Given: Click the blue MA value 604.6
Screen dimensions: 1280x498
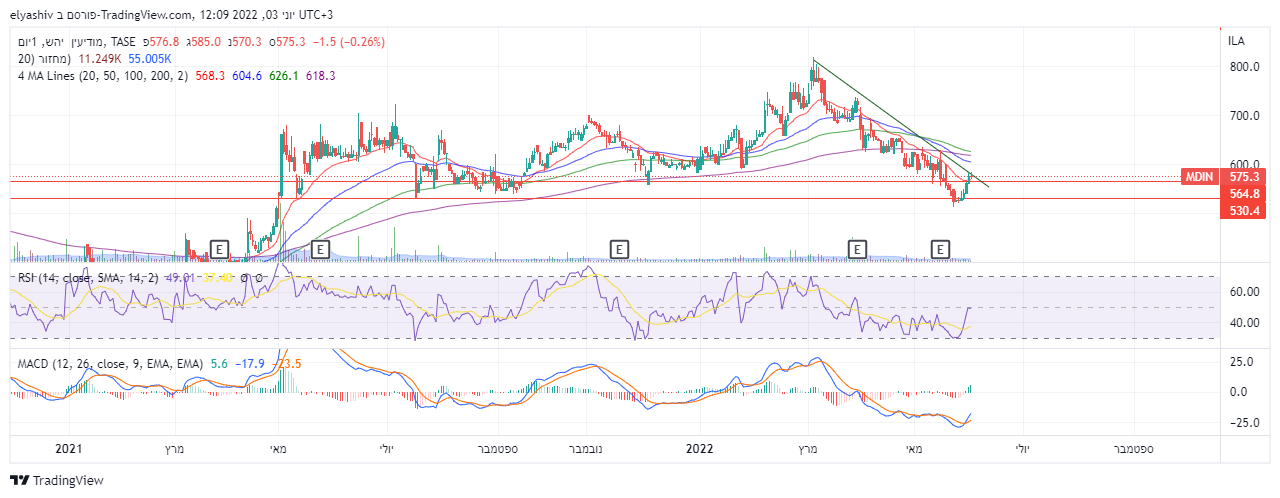Looking at the screenshot, I should tap(247, 75).
